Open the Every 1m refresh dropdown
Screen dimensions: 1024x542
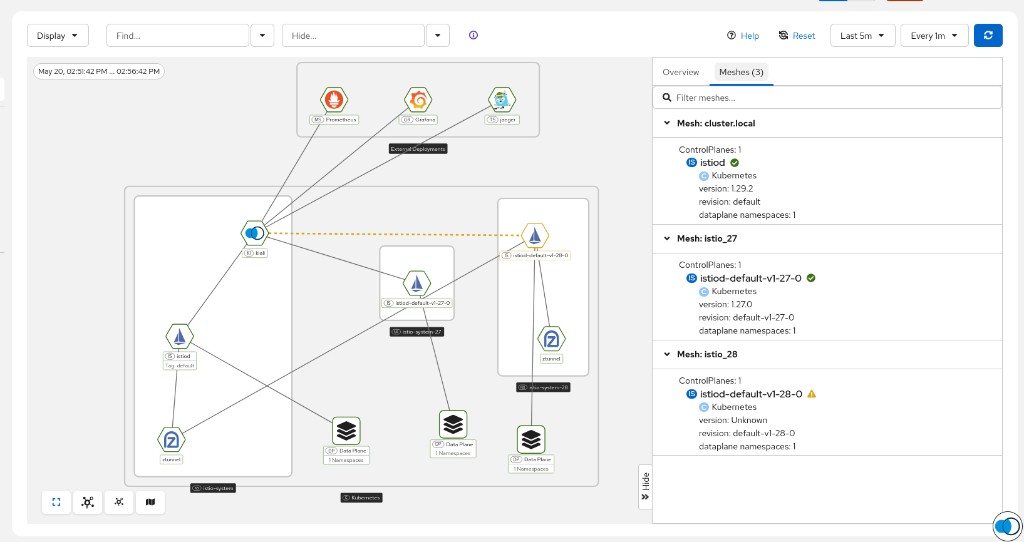[934, 35]
